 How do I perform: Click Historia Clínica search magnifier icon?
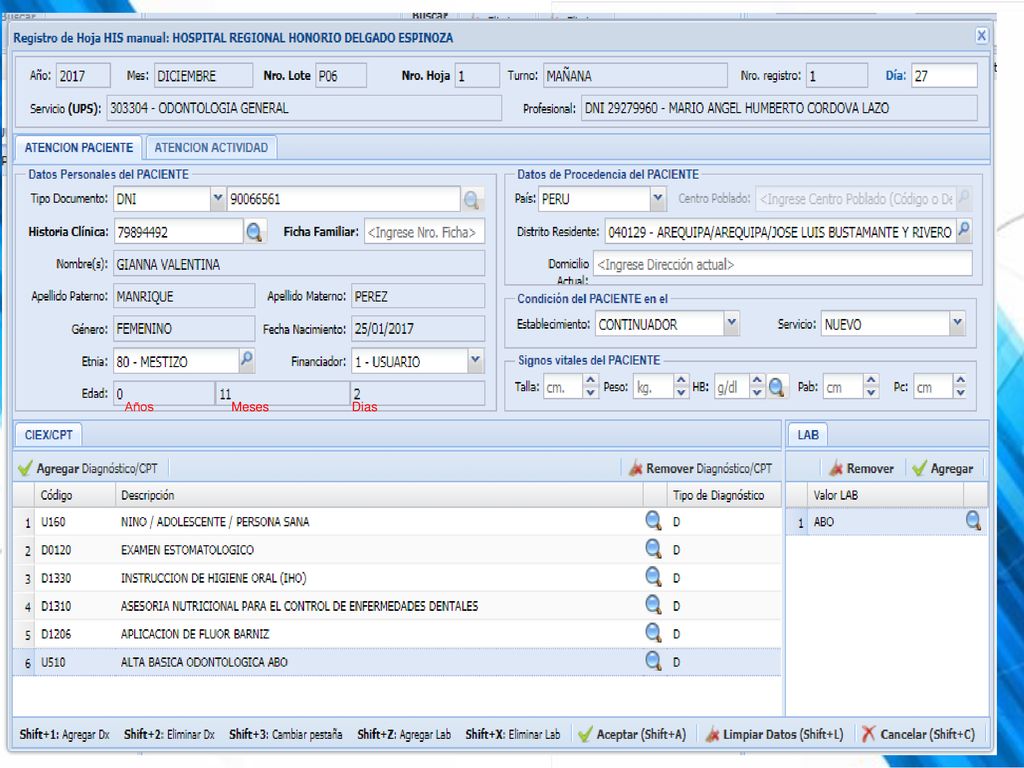[255, 231]
